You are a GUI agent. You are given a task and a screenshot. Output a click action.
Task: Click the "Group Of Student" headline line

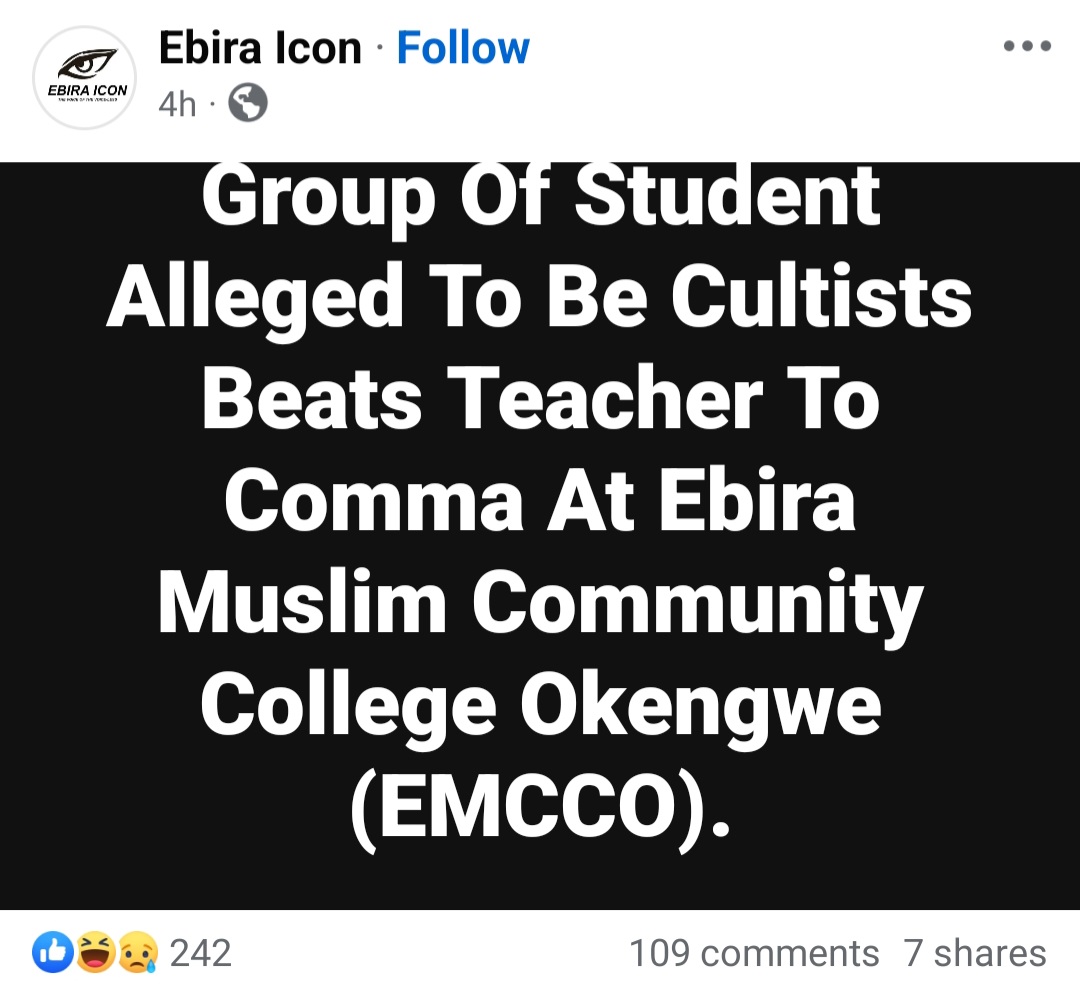coord(541,196)
